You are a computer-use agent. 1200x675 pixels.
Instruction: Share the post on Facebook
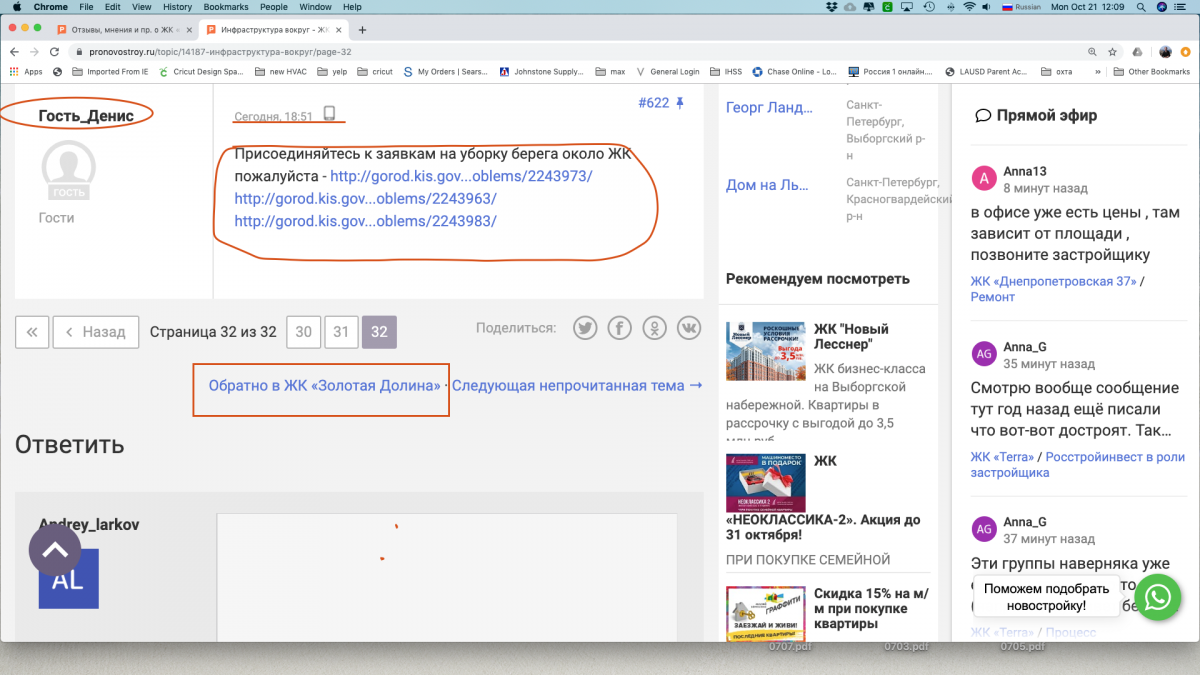coord(620,328)
